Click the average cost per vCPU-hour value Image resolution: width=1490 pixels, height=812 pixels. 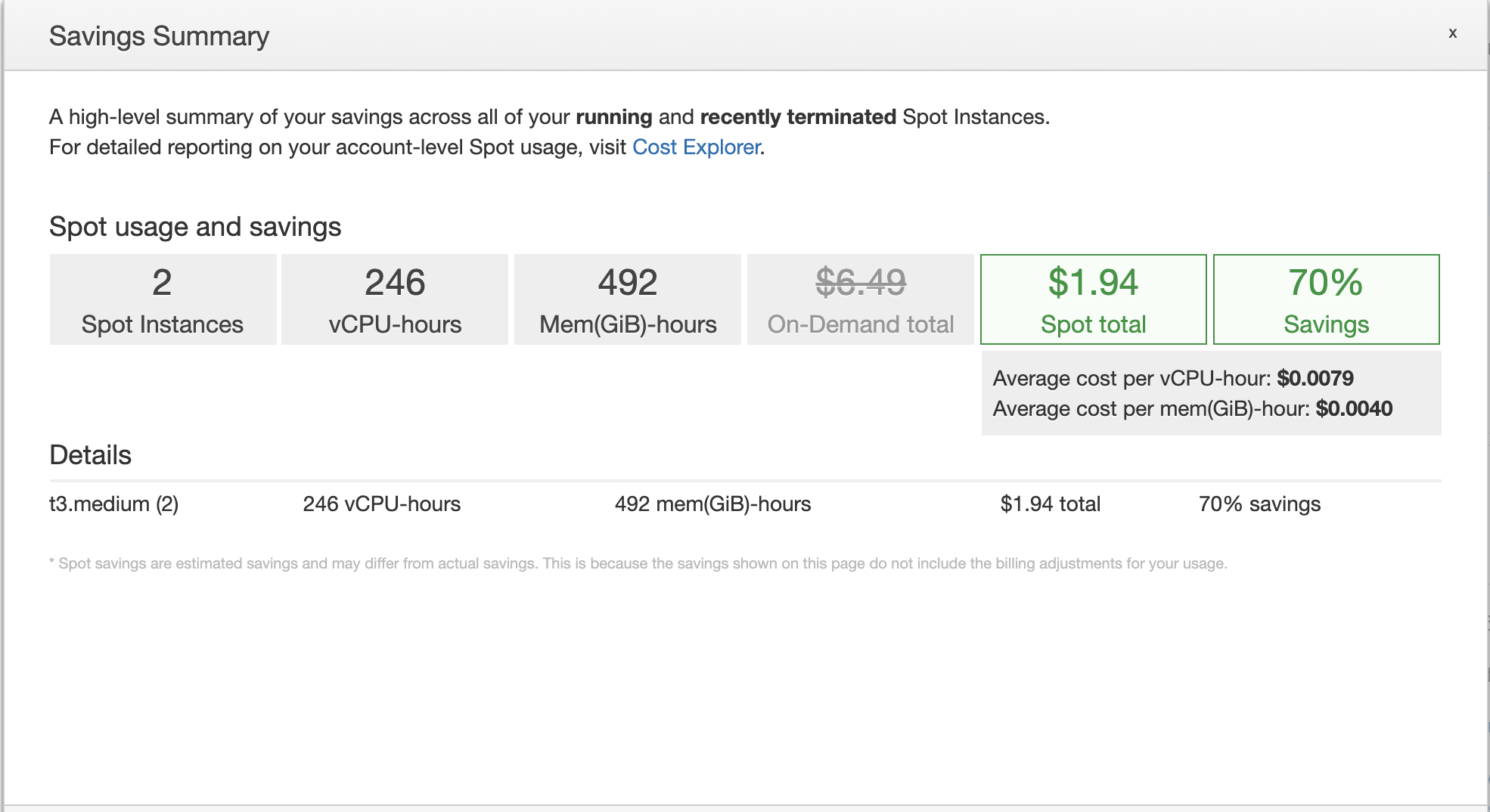click(1315, 378)
